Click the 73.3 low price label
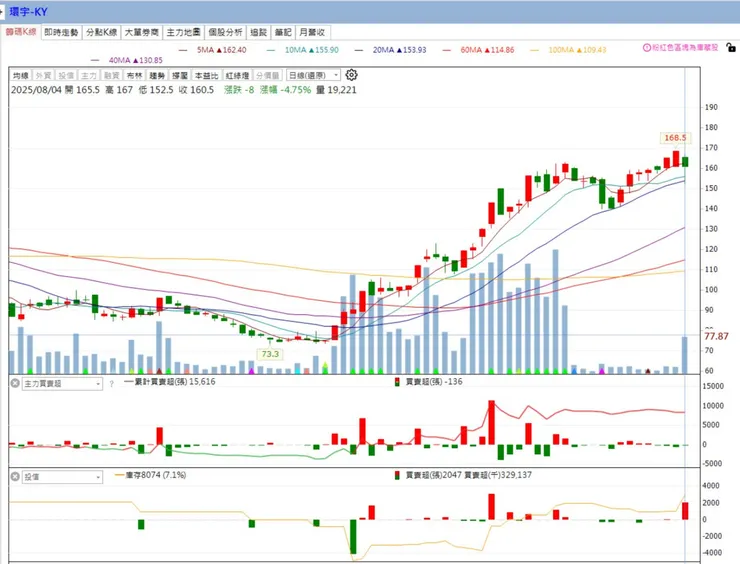The height and width of the screenshot is (564, 740). 270,354
